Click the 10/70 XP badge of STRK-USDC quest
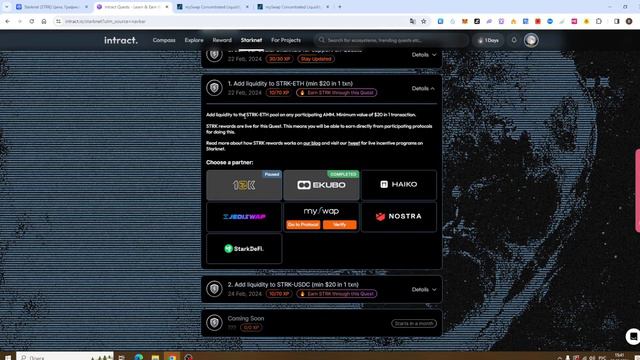The height and width of the screenshot is (360, 640). click(279, 294)
